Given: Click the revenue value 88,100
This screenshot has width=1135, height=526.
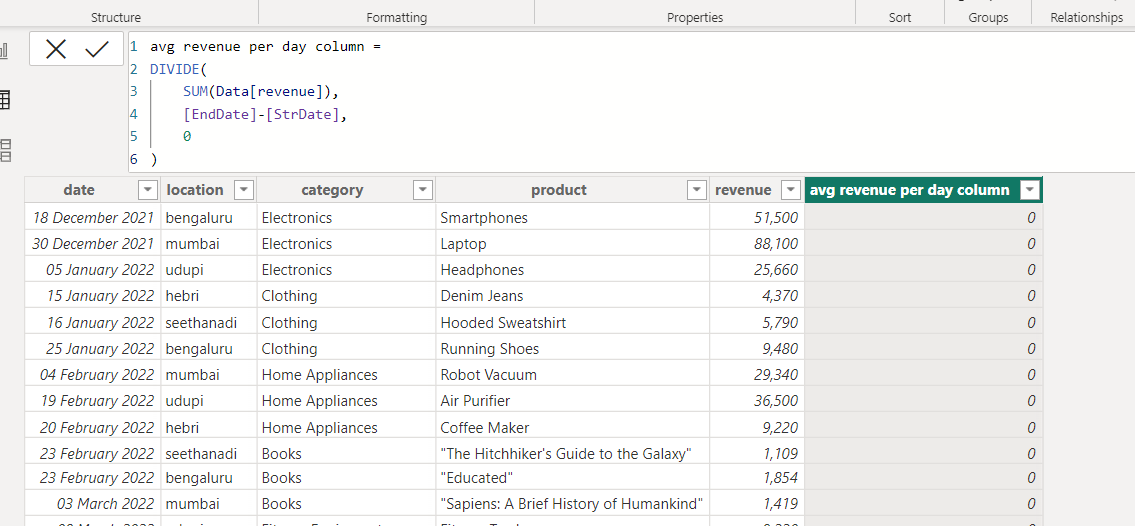Looking at the screenshot, I should [775, 244].
